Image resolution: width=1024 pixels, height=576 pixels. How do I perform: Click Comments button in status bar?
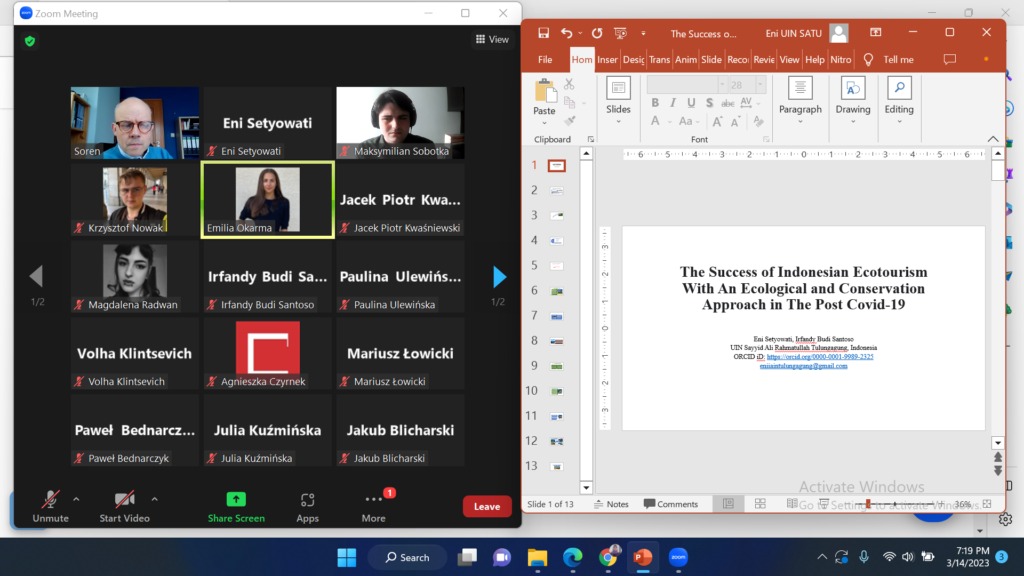[671, 504]
